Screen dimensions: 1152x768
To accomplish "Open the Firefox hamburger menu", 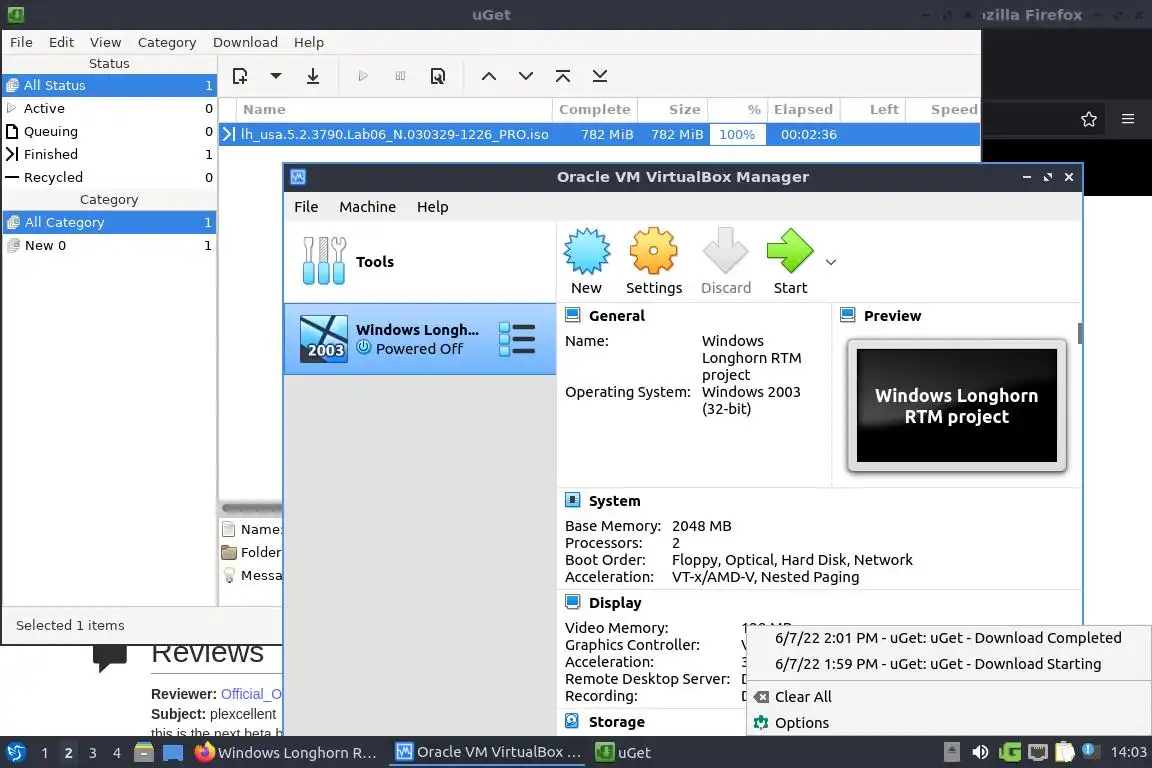I will point(1128,119).
